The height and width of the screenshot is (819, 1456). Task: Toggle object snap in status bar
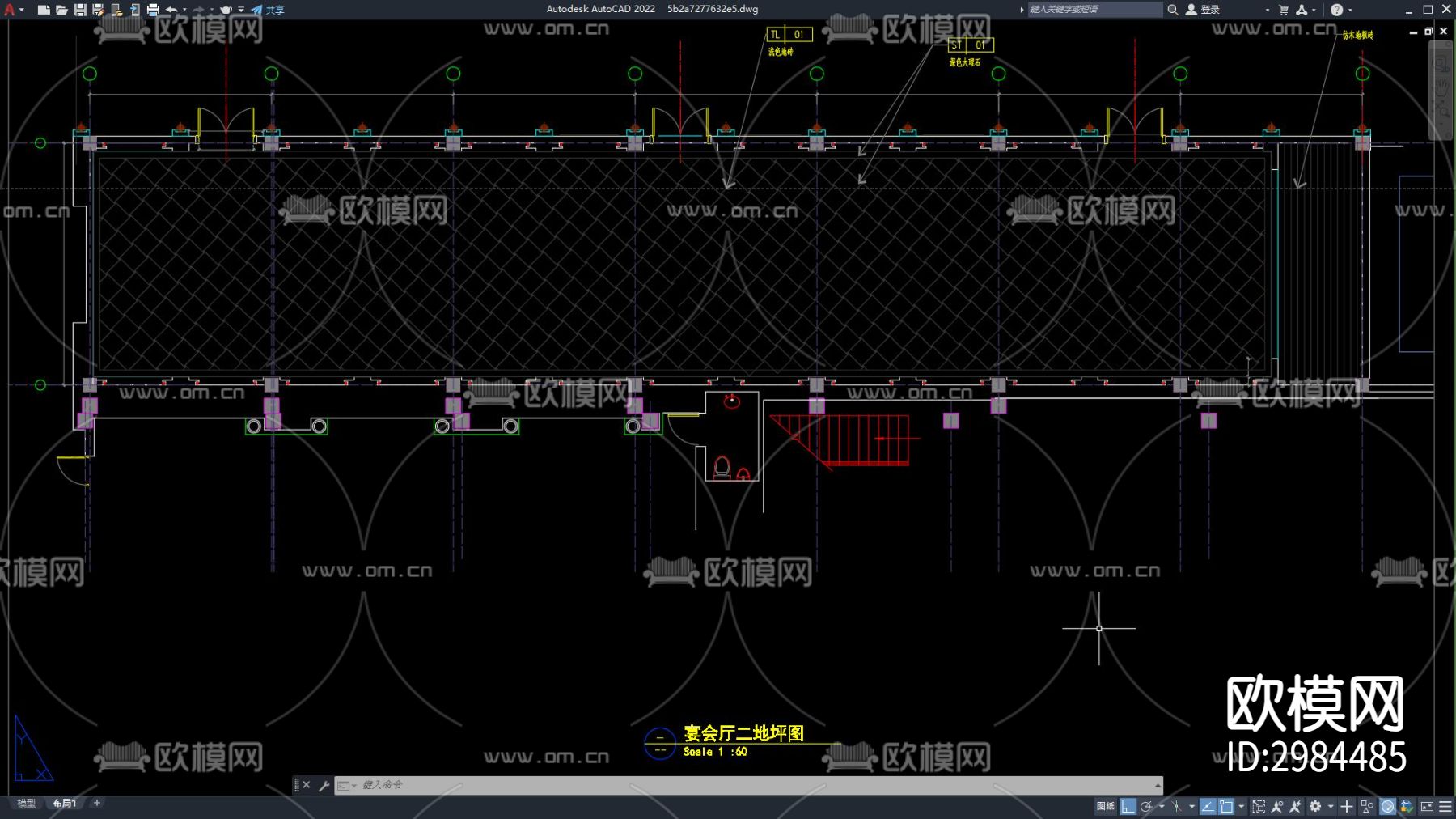(x=1226, y=806)
